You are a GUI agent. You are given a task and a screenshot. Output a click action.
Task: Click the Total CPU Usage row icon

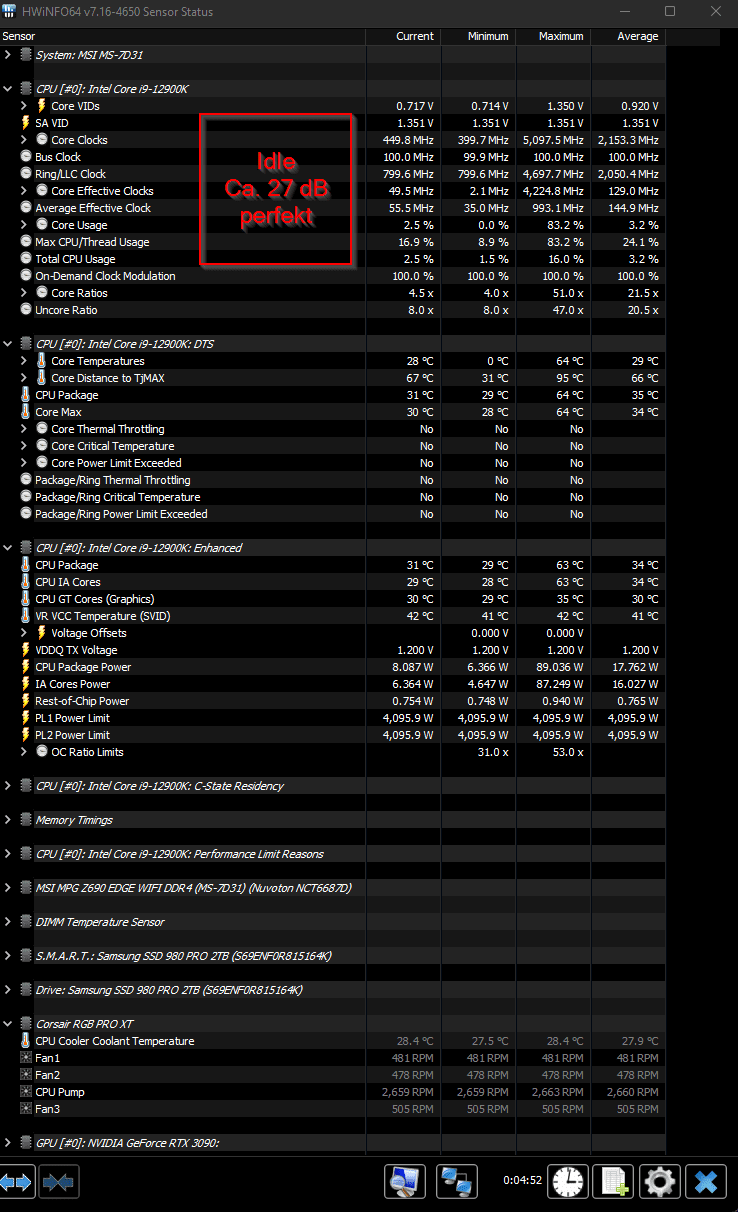point(26,259)
